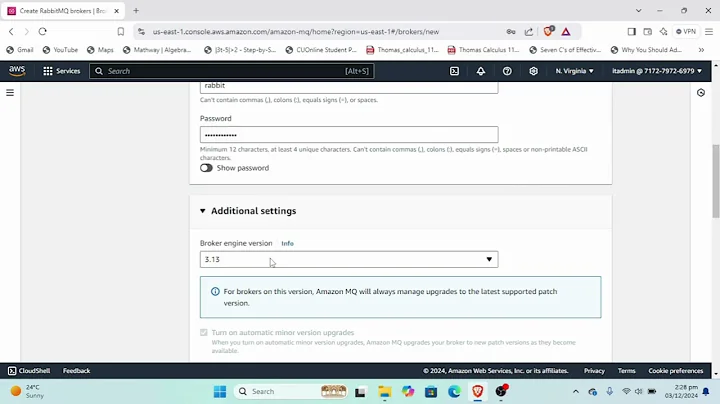Viewport: 720px width, 404px height.
Task: Open the Mathway Algebra bookmark
Action: pyautogui.click(x=157, y=50)
